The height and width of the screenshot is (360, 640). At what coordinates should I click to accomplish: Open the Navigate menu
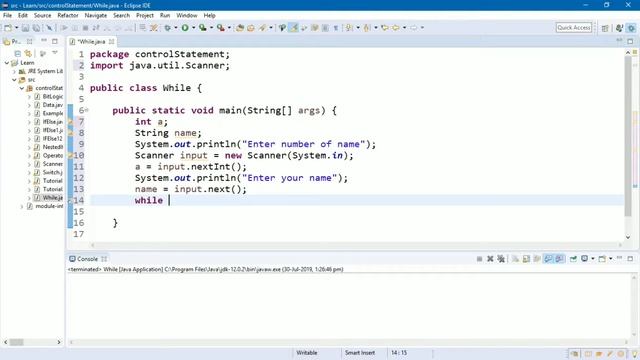96,16
